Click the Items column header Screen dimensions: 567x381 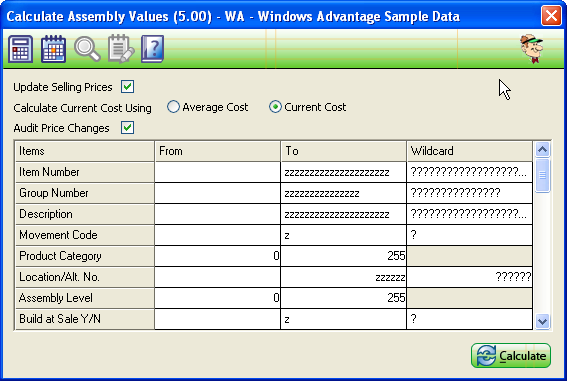point(85,151)
